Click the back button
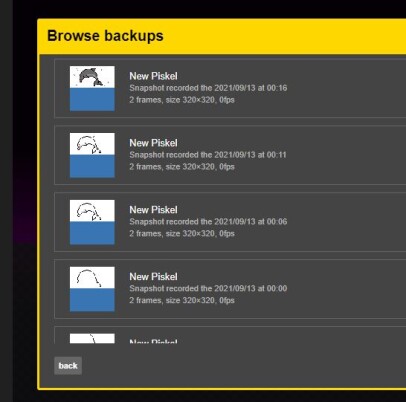Image resolution: width=406 pixels, height=402 pixels. [x=68, y=366]
